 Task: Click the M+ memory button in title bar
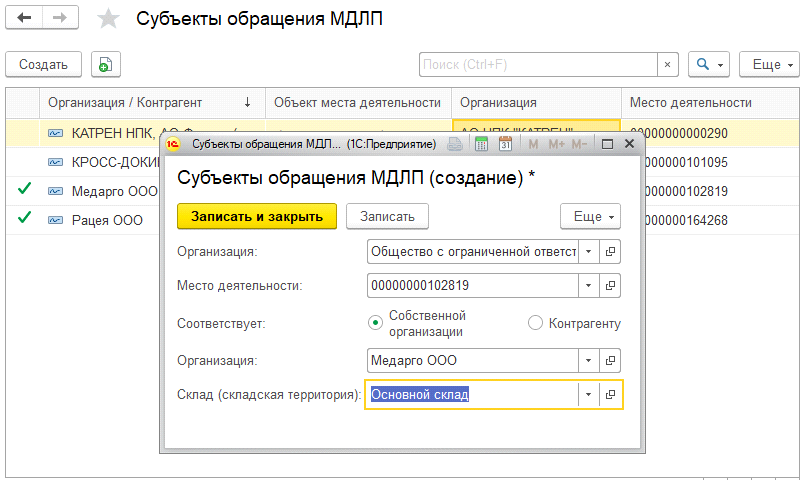(x=556, y=144)
